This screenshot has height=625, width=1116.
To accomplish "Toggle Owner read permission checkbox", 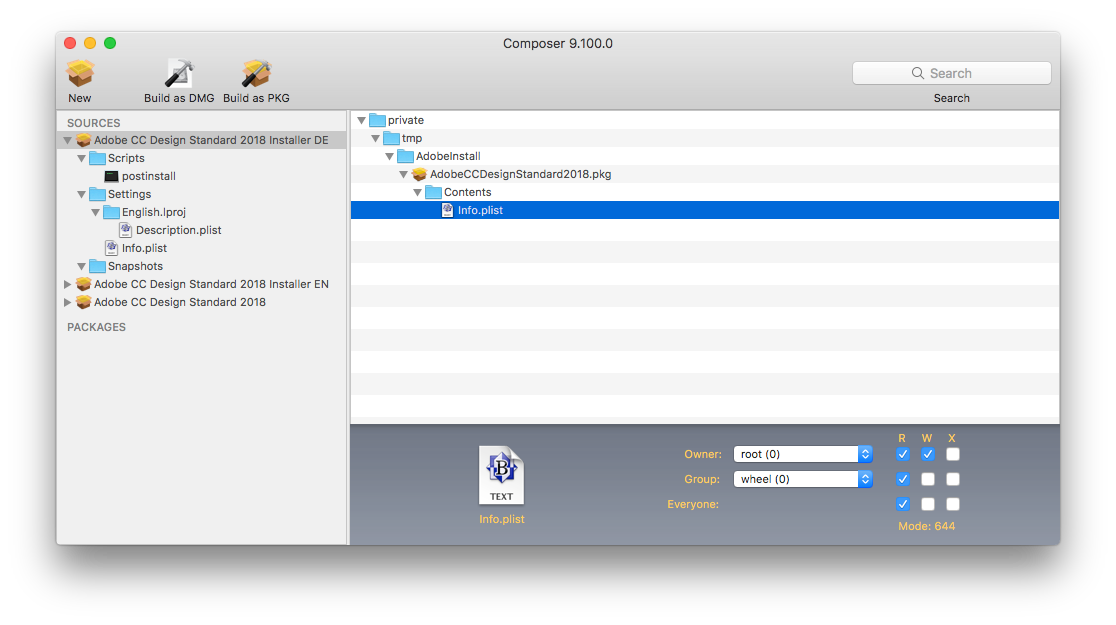I will (902, 454).
